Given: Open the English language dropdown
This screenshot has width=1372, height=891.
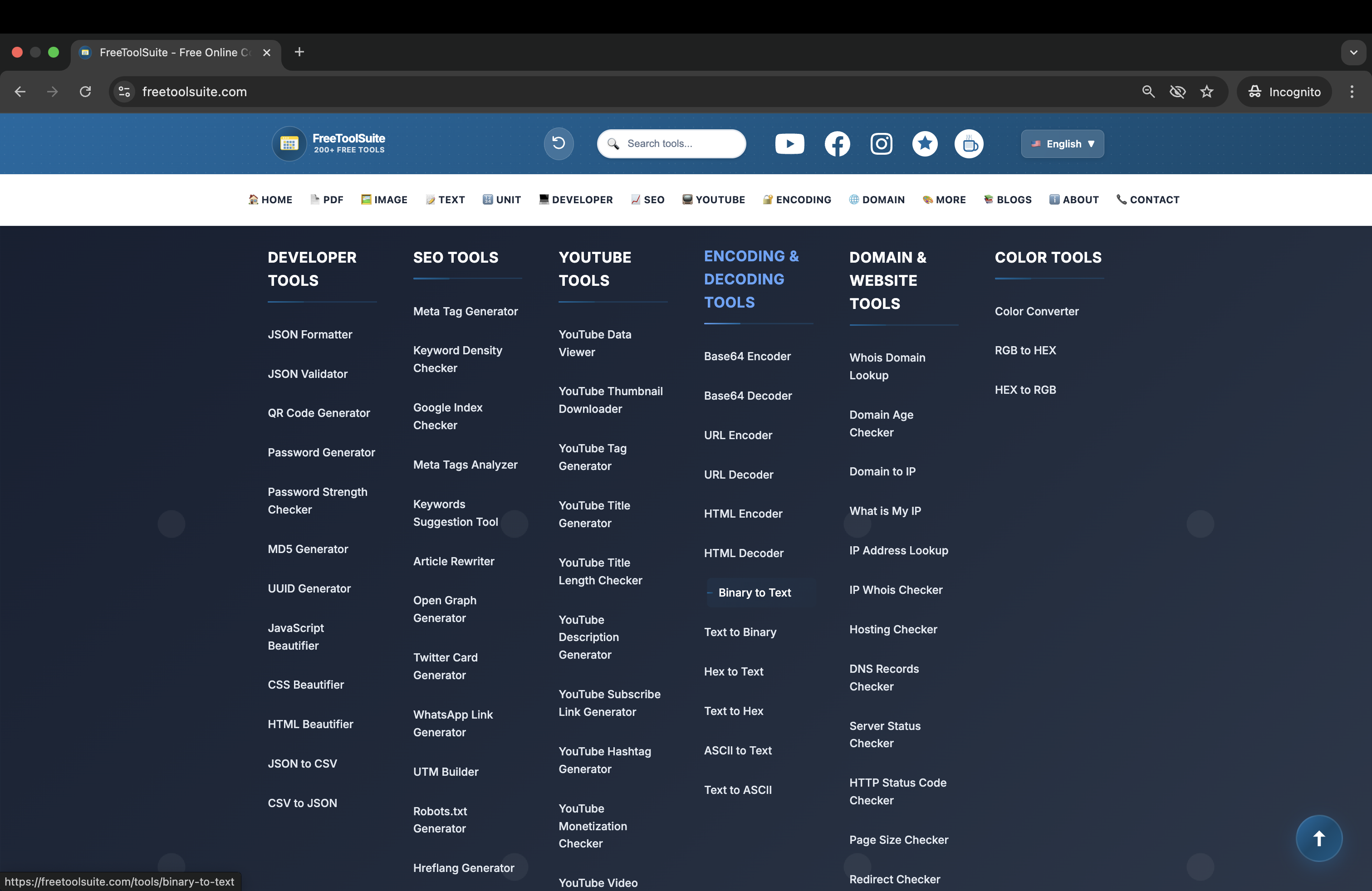Looking at the screenshot, I should coord(1062,143).
